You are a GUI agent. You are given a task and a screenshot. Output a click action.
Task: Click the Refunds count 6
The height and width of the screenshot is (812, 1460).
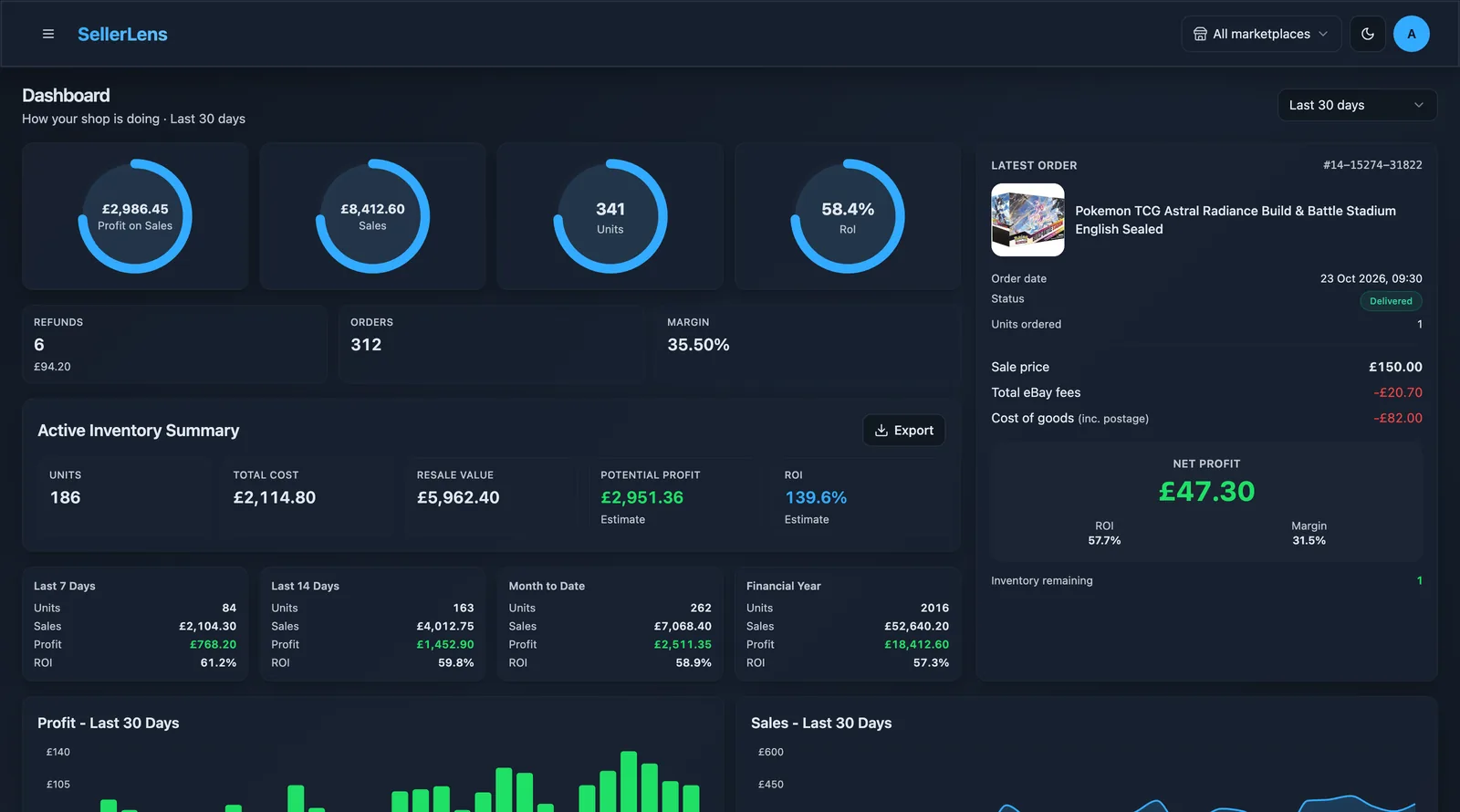pyautogui.click(x=39, y=345)
